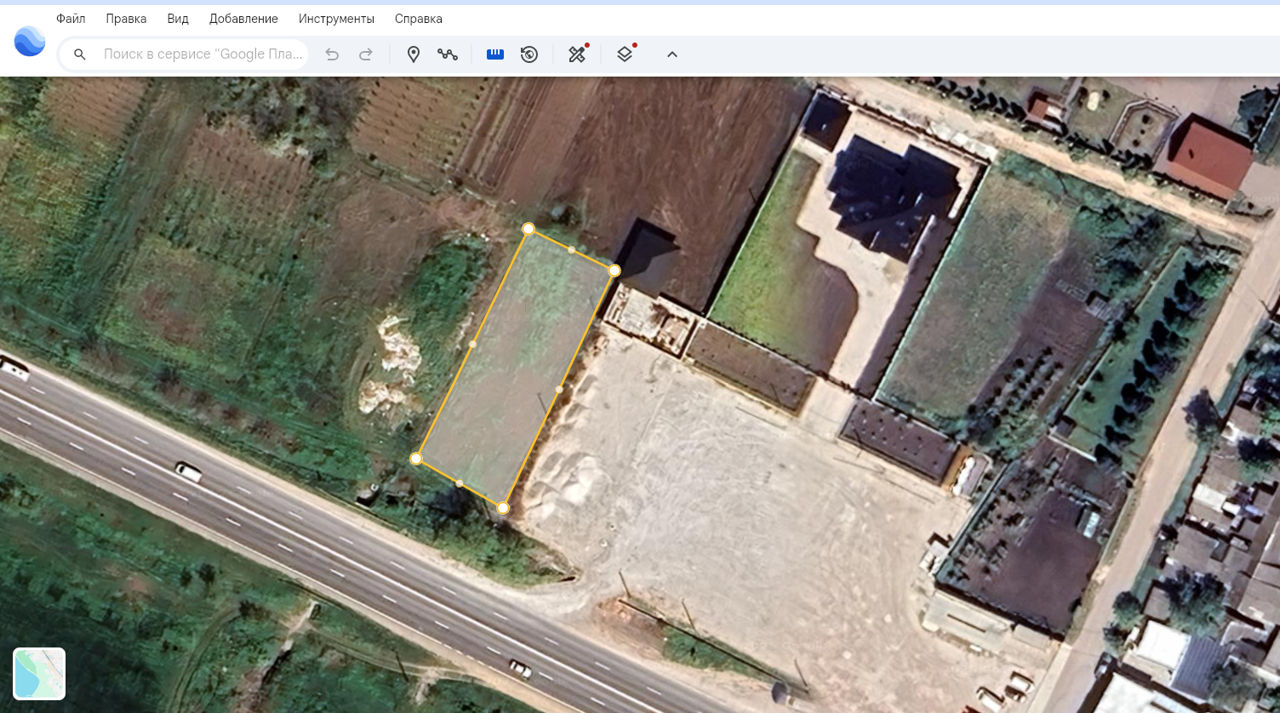Click the Google Earth search field

pyautogui.click(x=203, y=54)
